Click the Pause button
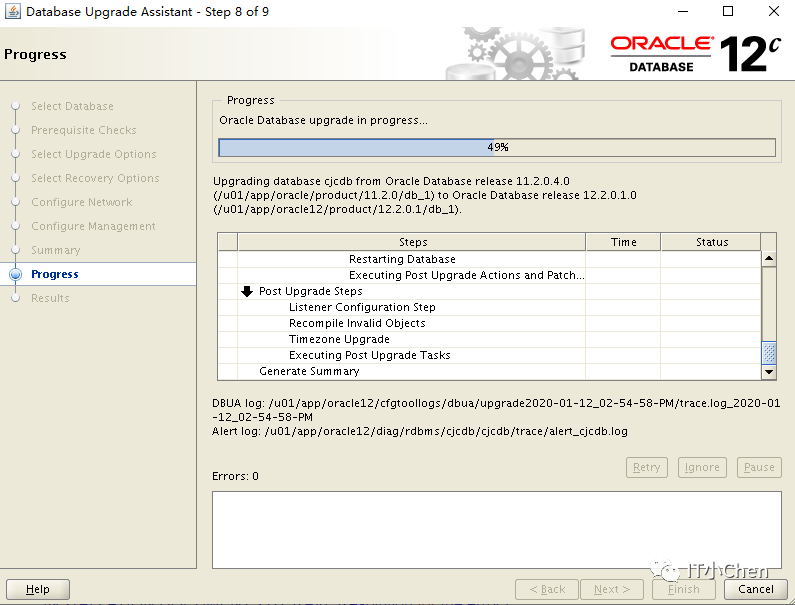The height and width of the screenshot is (605, 795). [759, 467]
